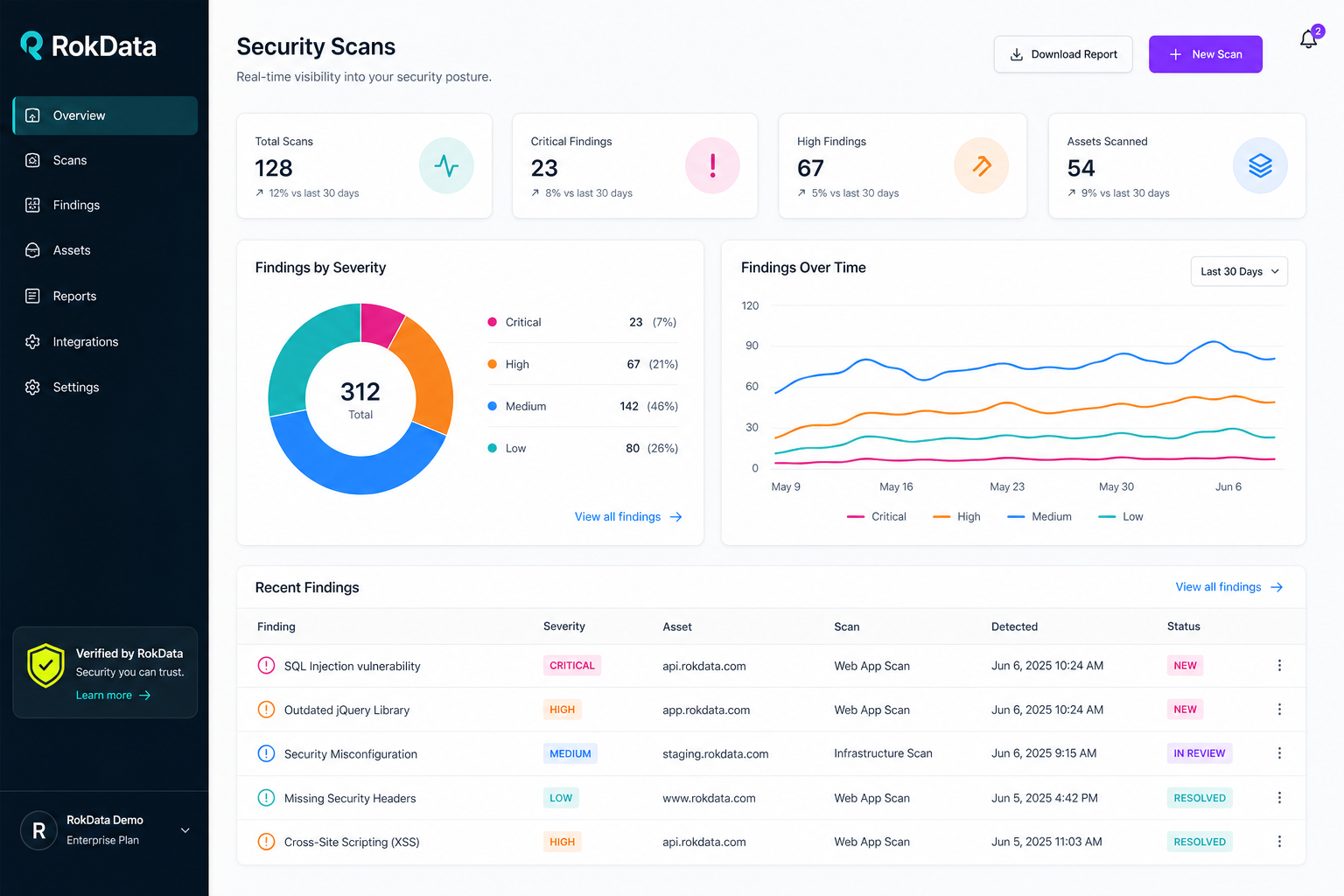Click the Medium legend dot in severity list
The width and height of the screenshot is (1344, 896).
[492, 406]
